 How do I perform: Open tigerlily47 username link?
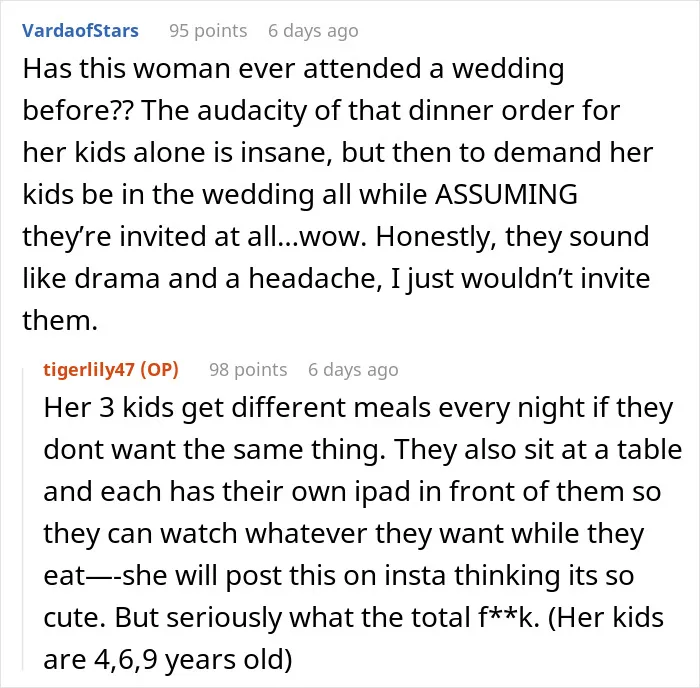tap(89, 370)
